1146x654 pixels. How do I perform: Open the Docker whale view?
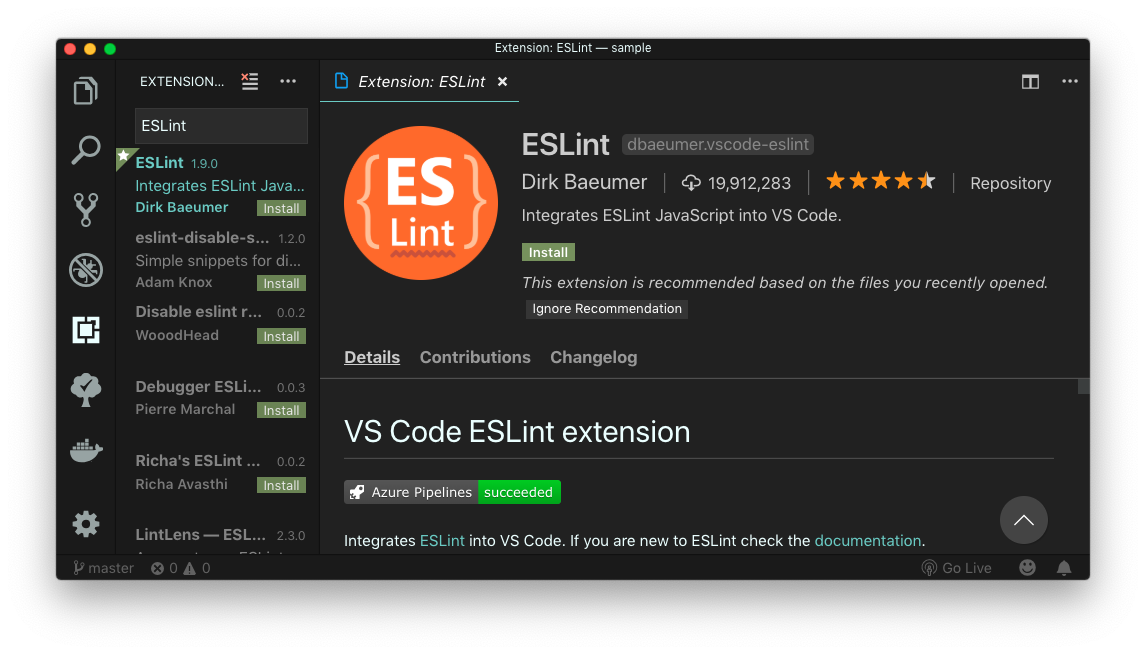[86, 449]
